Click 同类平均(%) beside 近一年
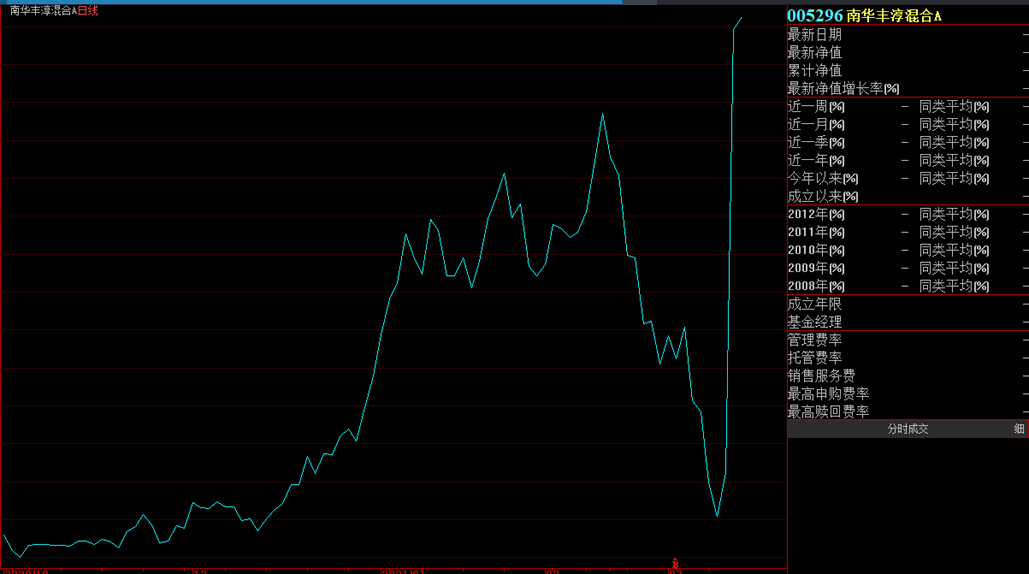Image resolution: width=1029 pixels, height=574 pixels. point(954,161)
